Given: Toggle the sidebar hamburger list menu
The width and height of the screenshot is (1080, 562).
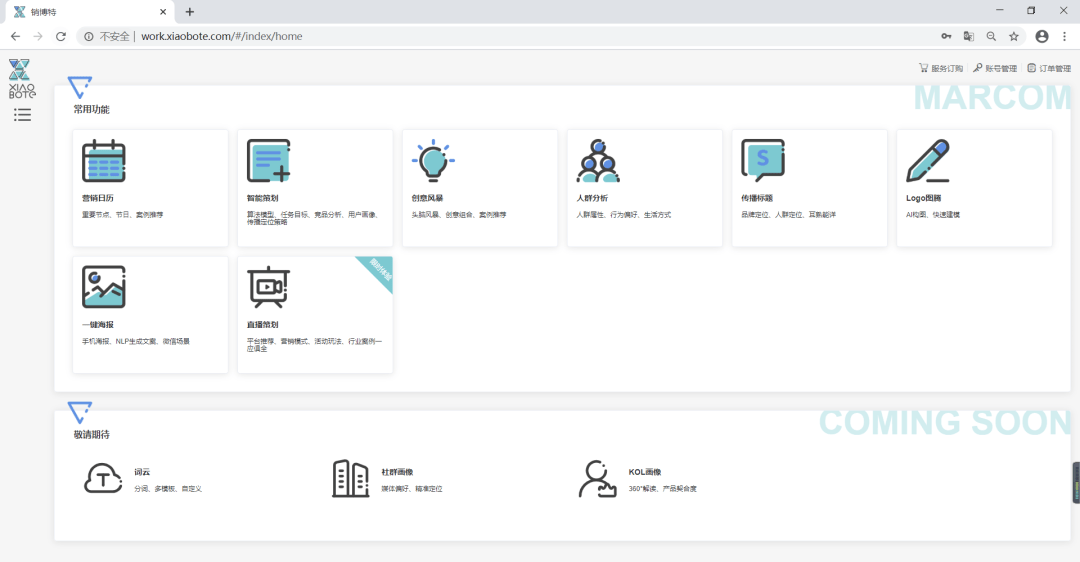Looking at the screenshot, I should pyautogui.click(x=22, y=115).
